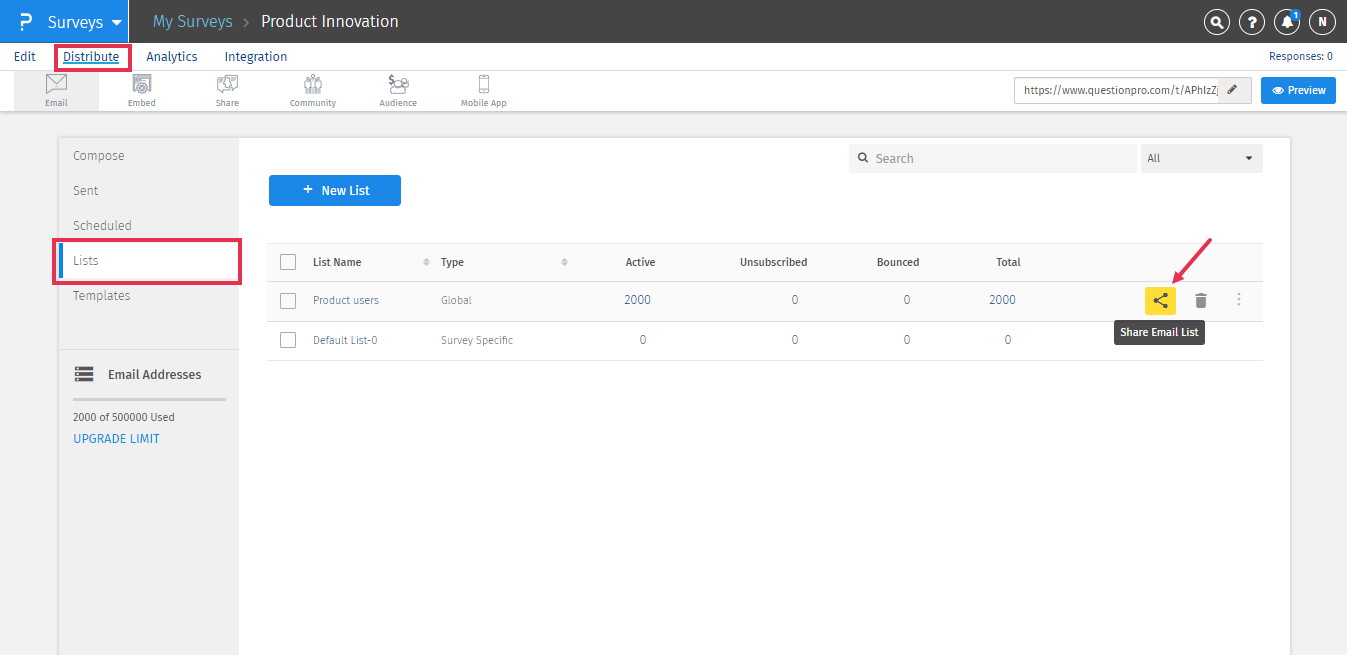
Task: Open the Embed distribution option
Action: (x=142, y=90)
